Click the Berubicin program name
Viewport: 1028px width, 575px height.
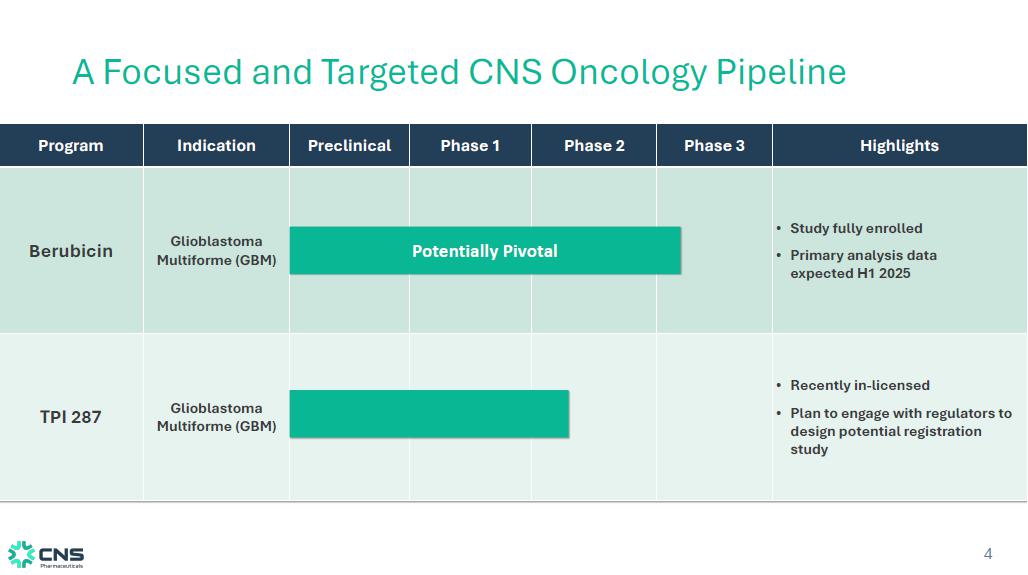(71, 251)
